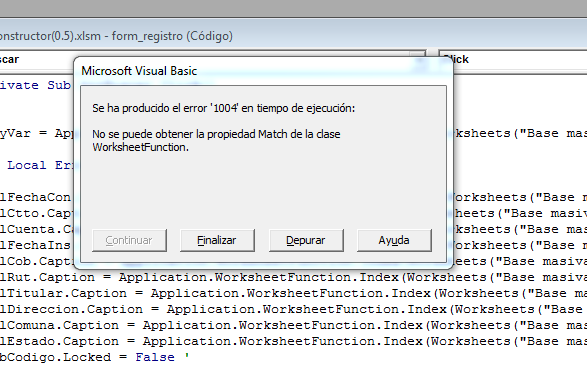Viewport: 587px width, 367px height.
Task: Click the Finalizar button
Action: [x=217, y=240]
